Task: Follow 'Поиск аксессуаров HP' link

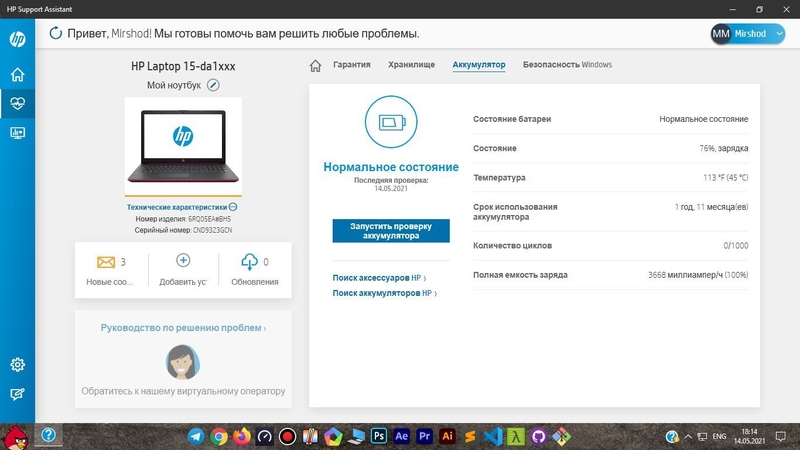Action: 379,278
